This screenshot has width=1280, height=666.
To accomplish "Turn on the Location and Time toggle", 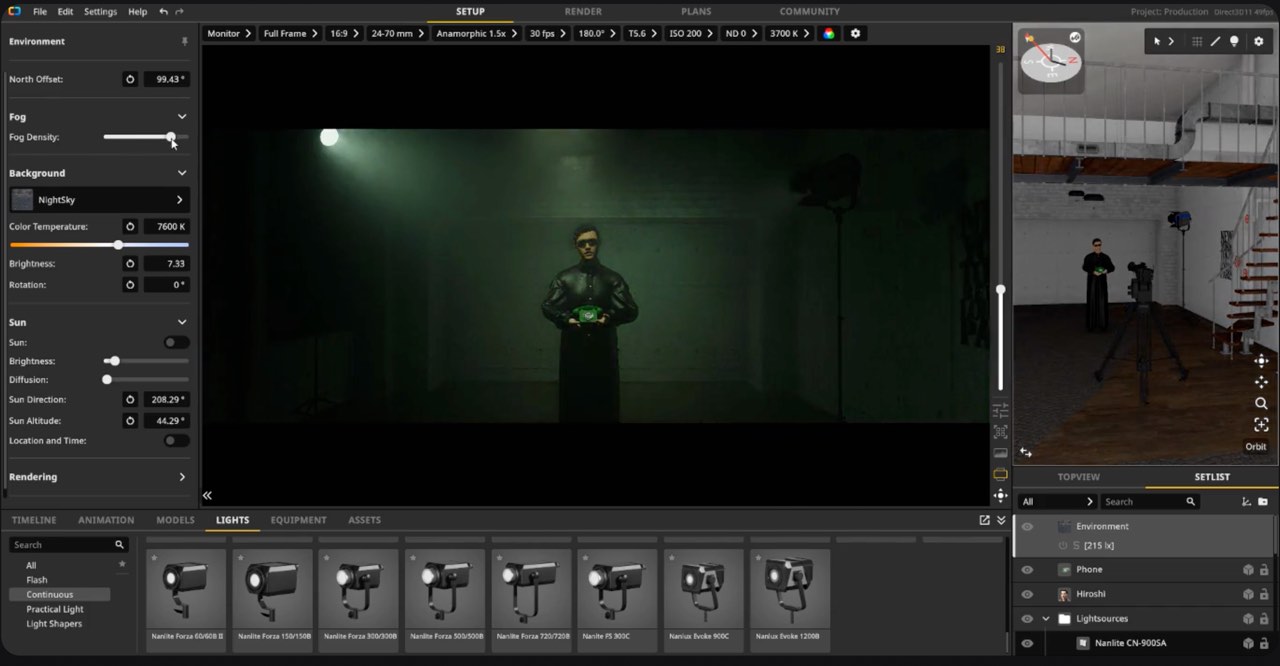I will [x=176, y=441].
